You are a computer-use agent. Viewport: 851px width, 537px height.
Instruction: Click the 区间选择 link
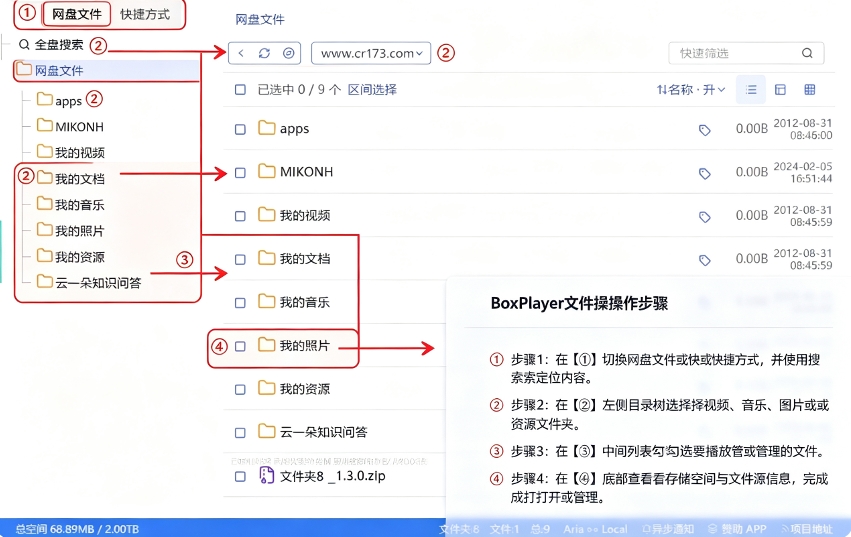[372, 90]
